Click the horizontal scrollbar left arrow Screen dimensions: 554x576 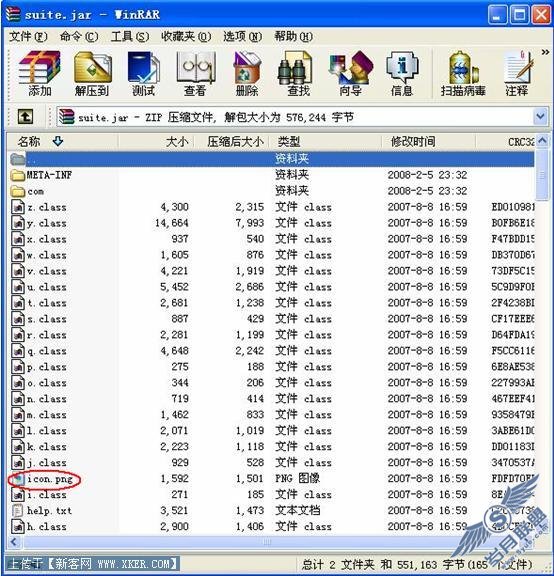(x=14, y=541)
